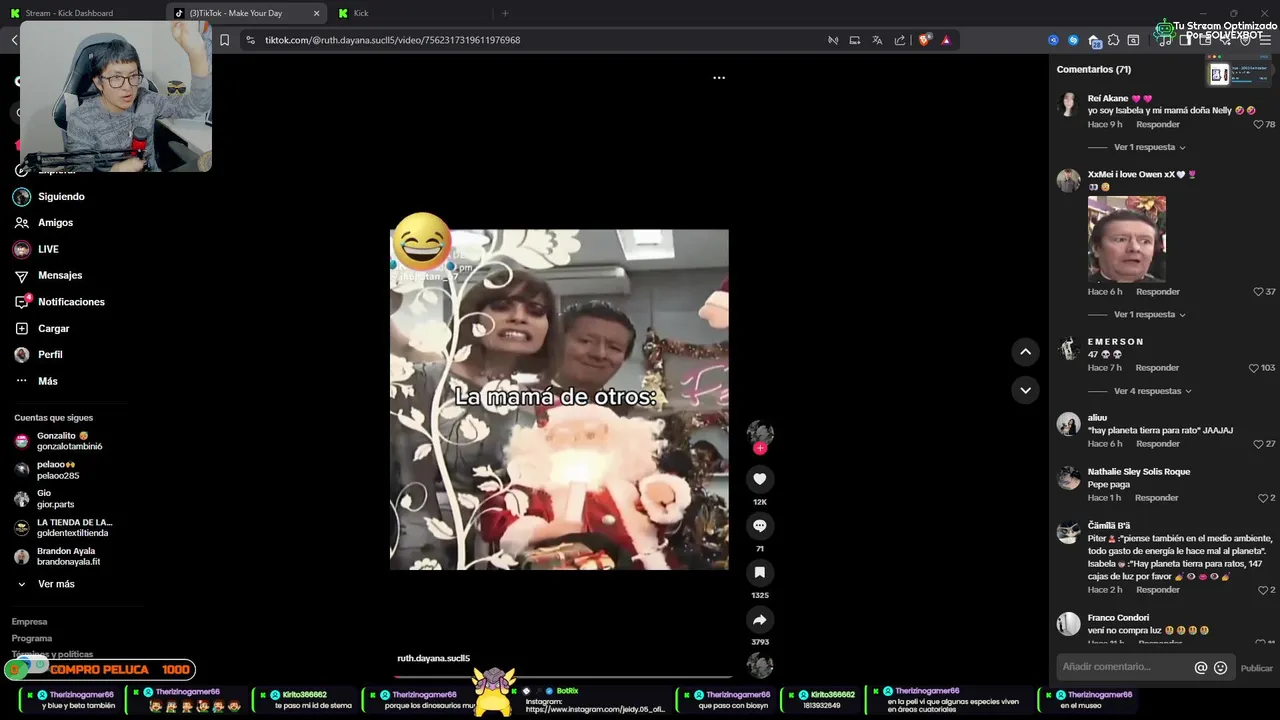Open comments via the speech bubble icon
The height and width of the screenshot is (720, 1280).
pyautogui.click(x=760, y=526)
